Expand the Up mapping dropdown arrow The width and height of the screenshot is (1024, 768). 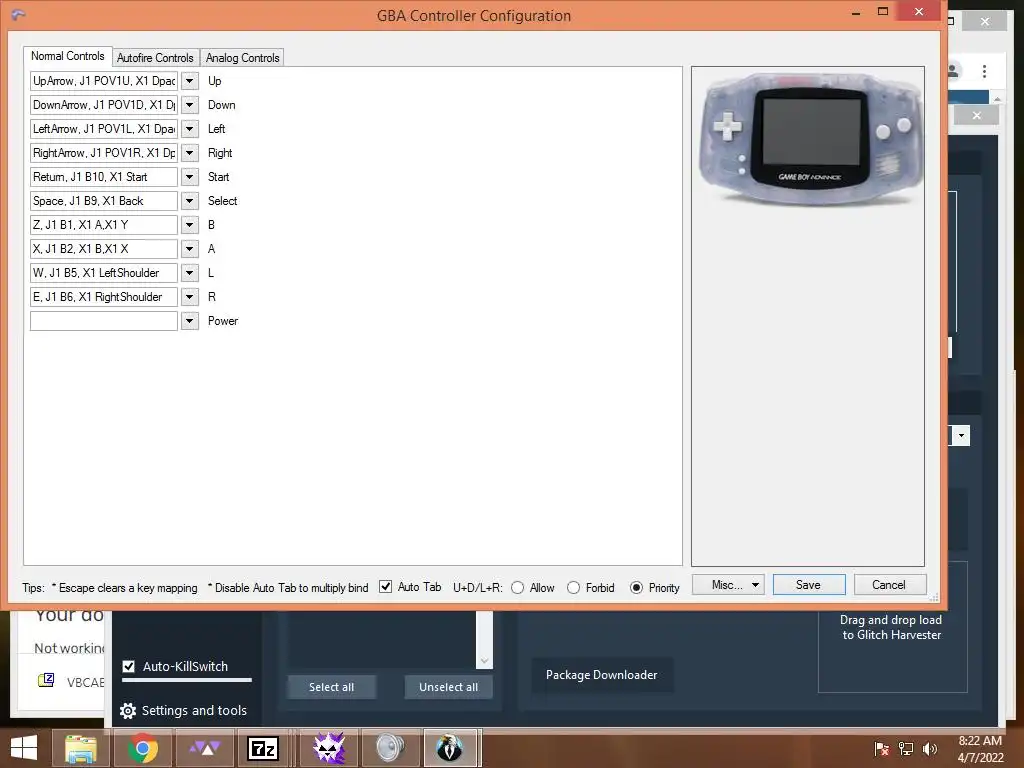pyautogui.click(x=189, y=81)
